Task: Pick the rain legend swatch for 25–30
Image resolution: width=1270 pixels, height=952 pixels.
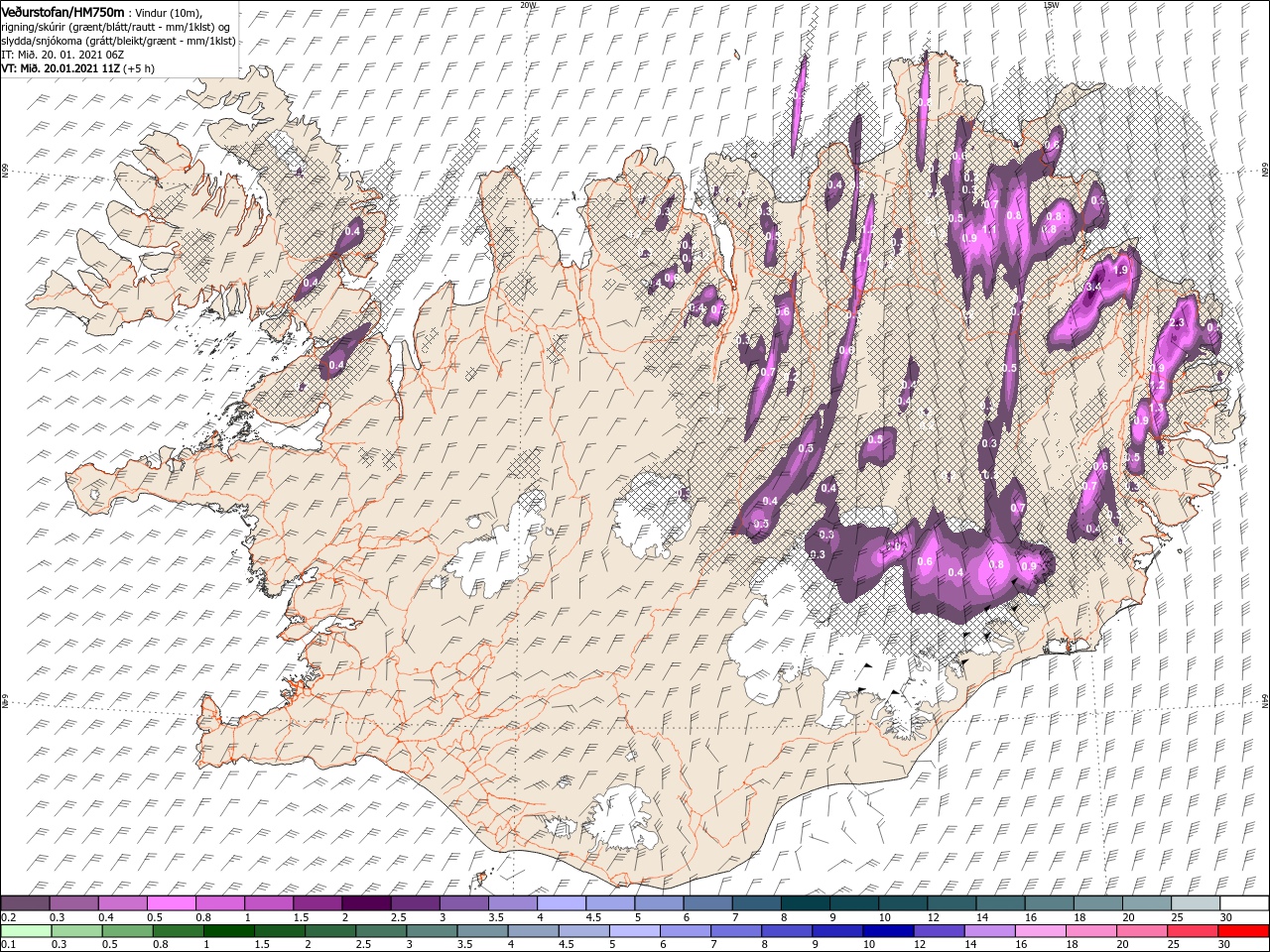Action: click(x=1193, y=931)
